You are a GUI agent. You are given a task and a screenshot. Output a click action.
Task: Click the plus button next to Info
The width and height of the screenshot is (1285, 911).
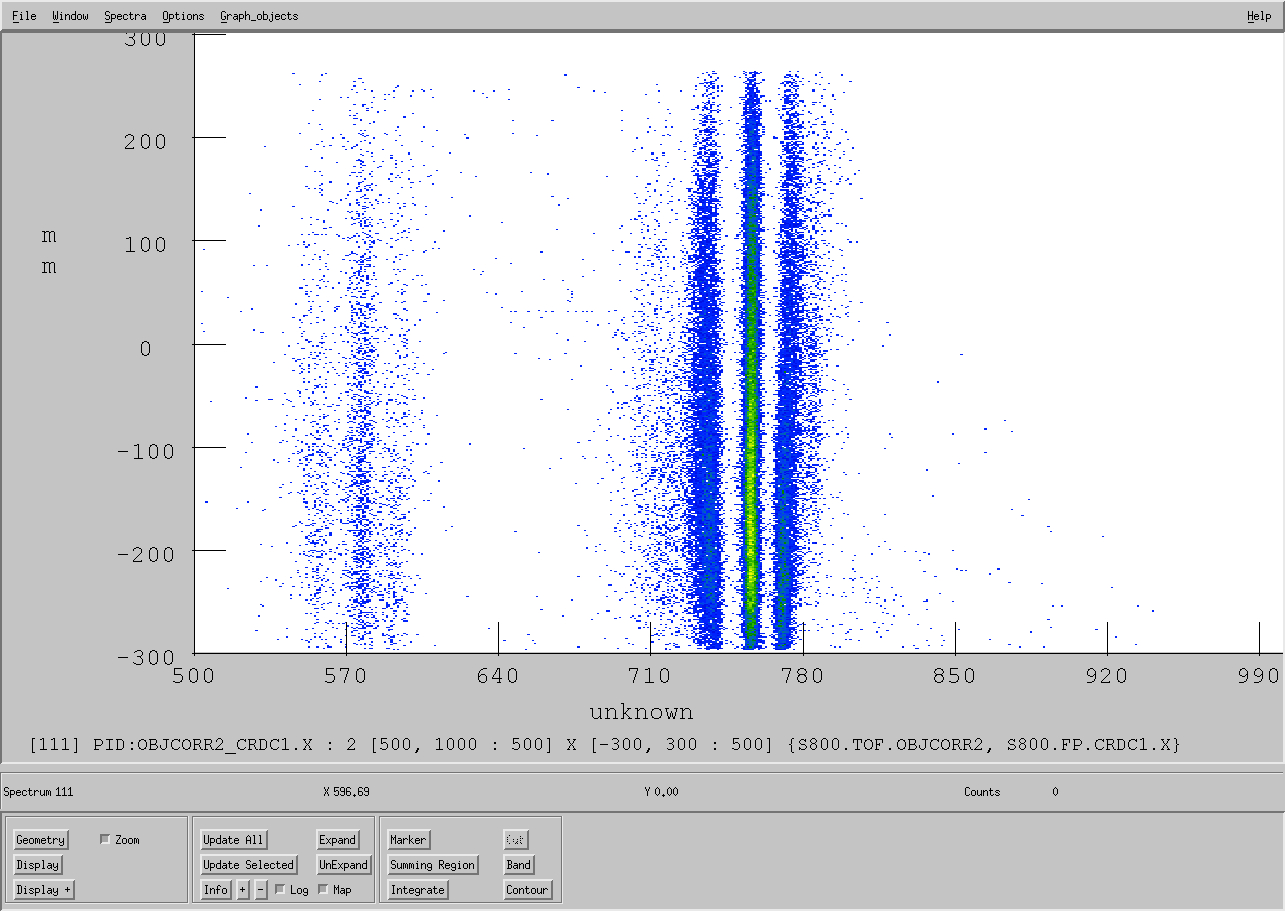242,890
